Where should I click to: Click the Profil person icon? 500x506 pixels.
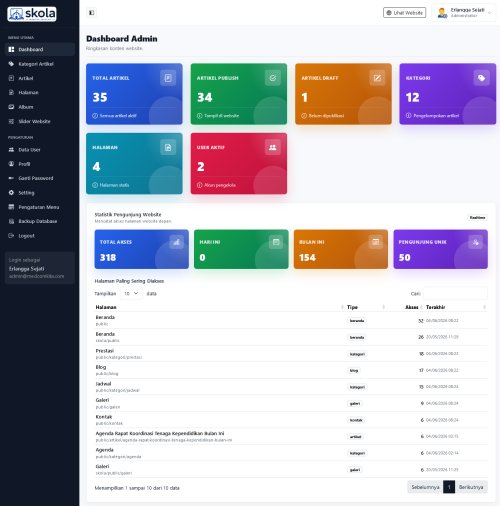[11, 164]
